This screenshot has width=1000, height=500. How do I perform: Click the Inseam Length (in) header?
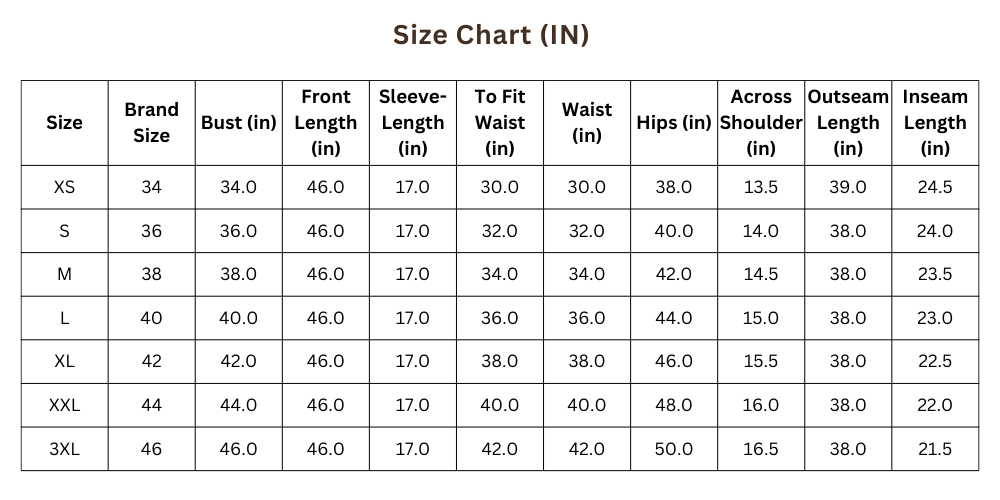pyautogui.click(x=934, y=123)
